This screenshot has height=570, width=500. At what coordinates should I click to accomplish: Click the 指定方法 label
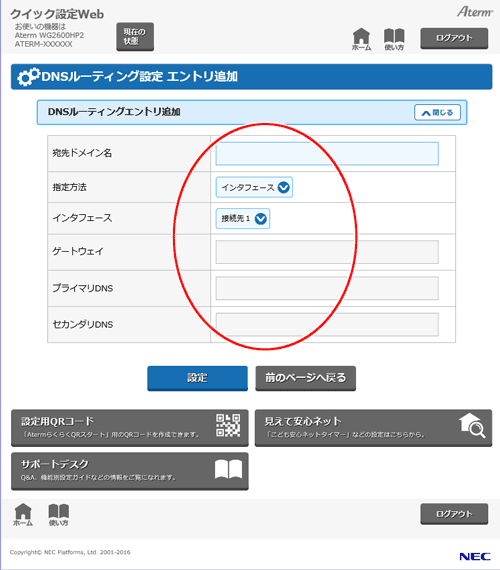tap(69, 187)
